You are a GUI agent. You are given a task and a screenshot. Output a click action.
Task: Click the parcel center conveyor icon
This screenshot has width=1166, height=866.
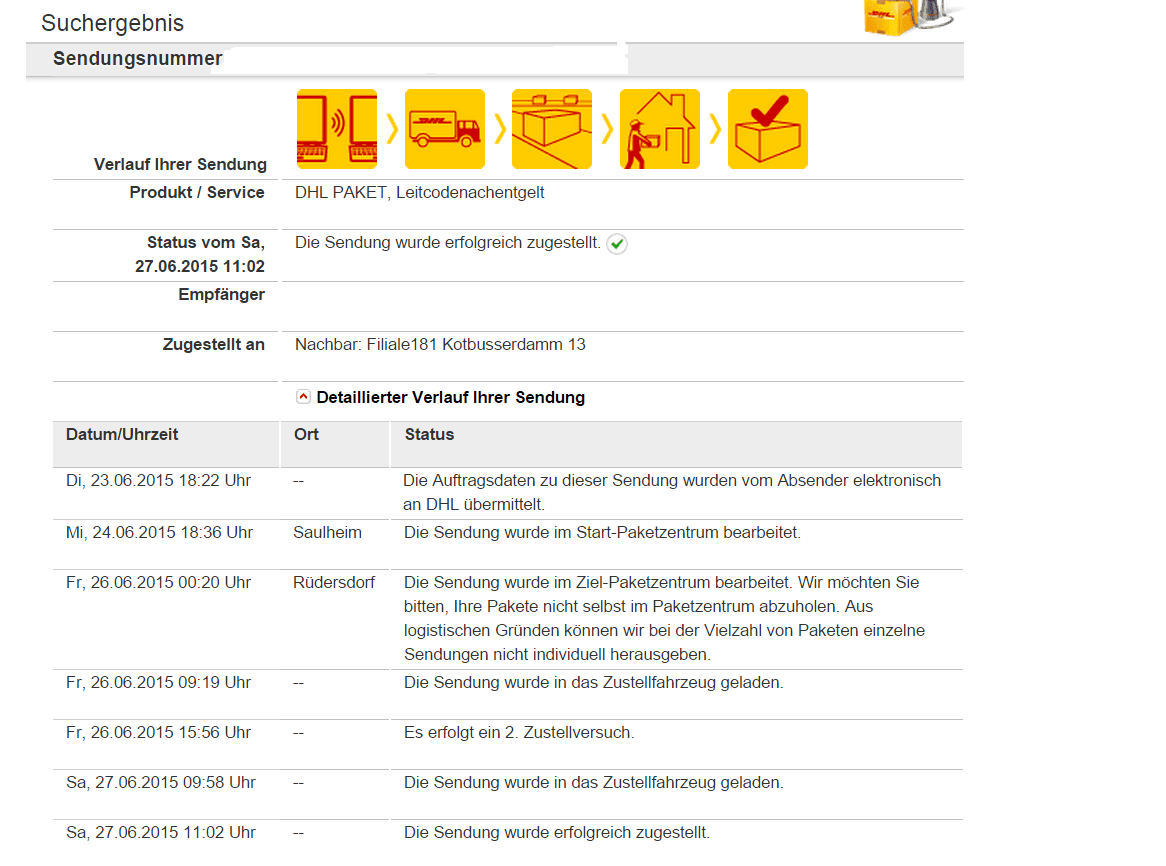point(552,129)
